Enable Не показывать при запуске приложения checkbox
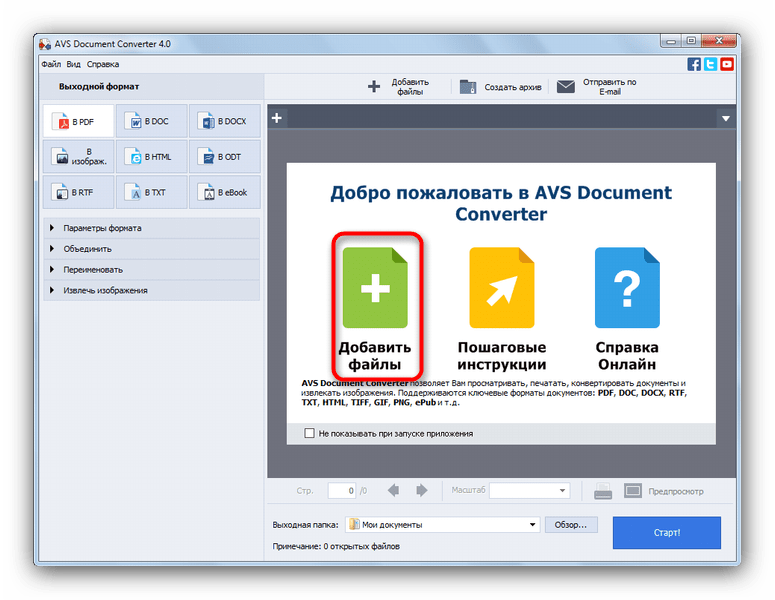 coord(309,434)
